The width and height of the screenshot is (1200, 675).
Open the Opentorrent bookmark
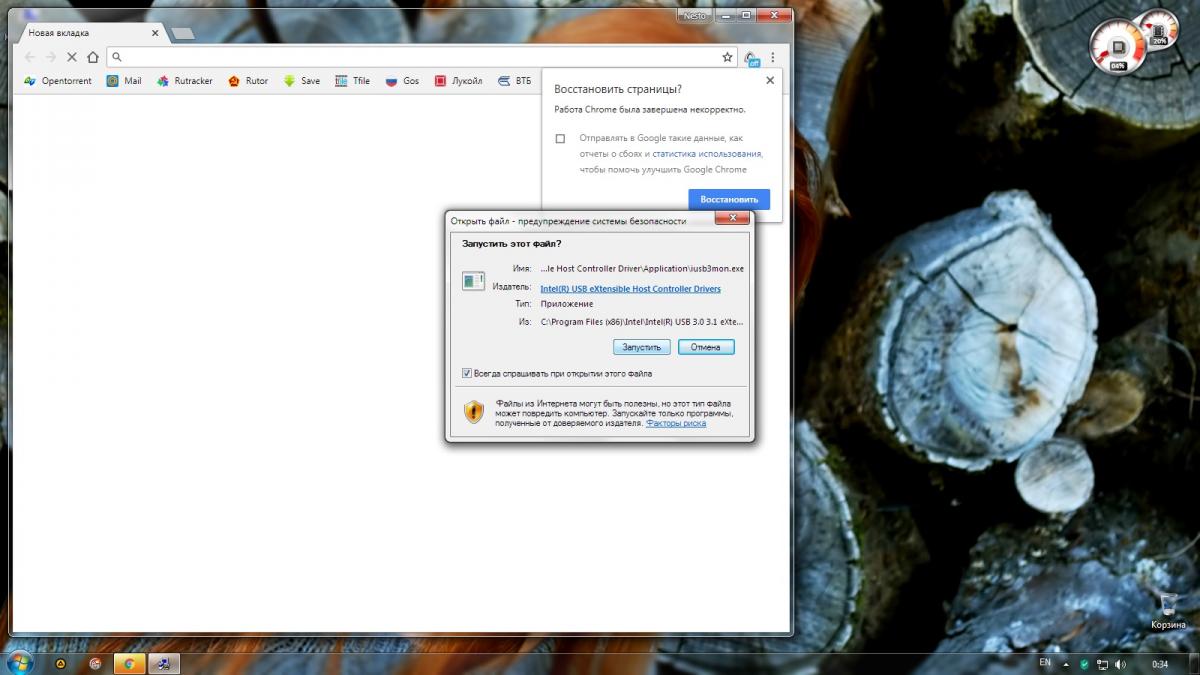(x=58, y=81)
